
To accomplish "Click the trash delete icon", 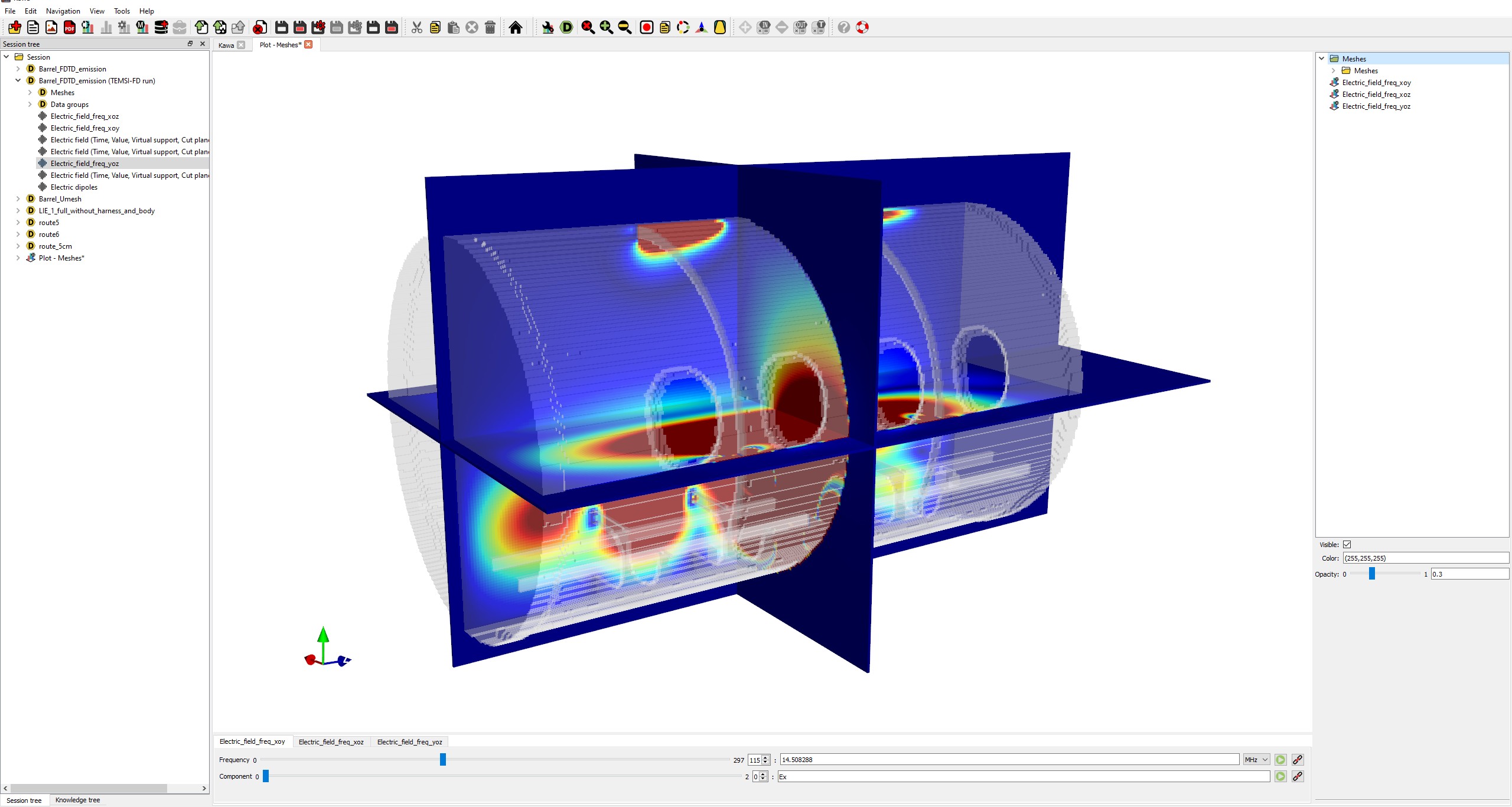I will (x=490, y=27).
